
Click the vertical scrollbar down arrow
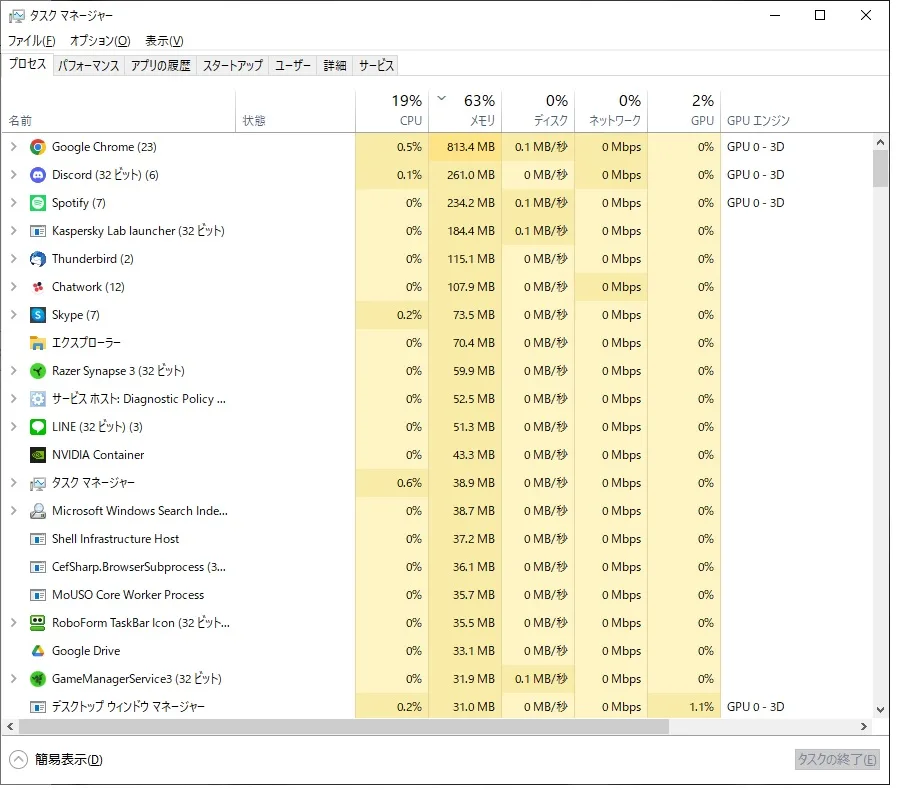[x=880, y=710]
